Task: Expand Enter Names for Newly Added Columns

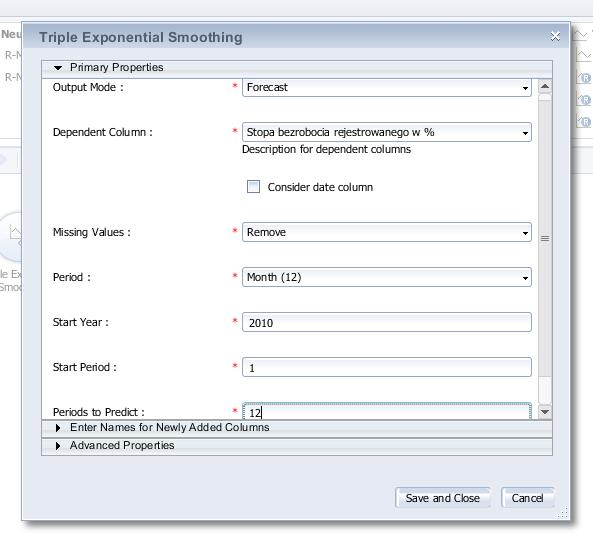Action: [296, 428]
